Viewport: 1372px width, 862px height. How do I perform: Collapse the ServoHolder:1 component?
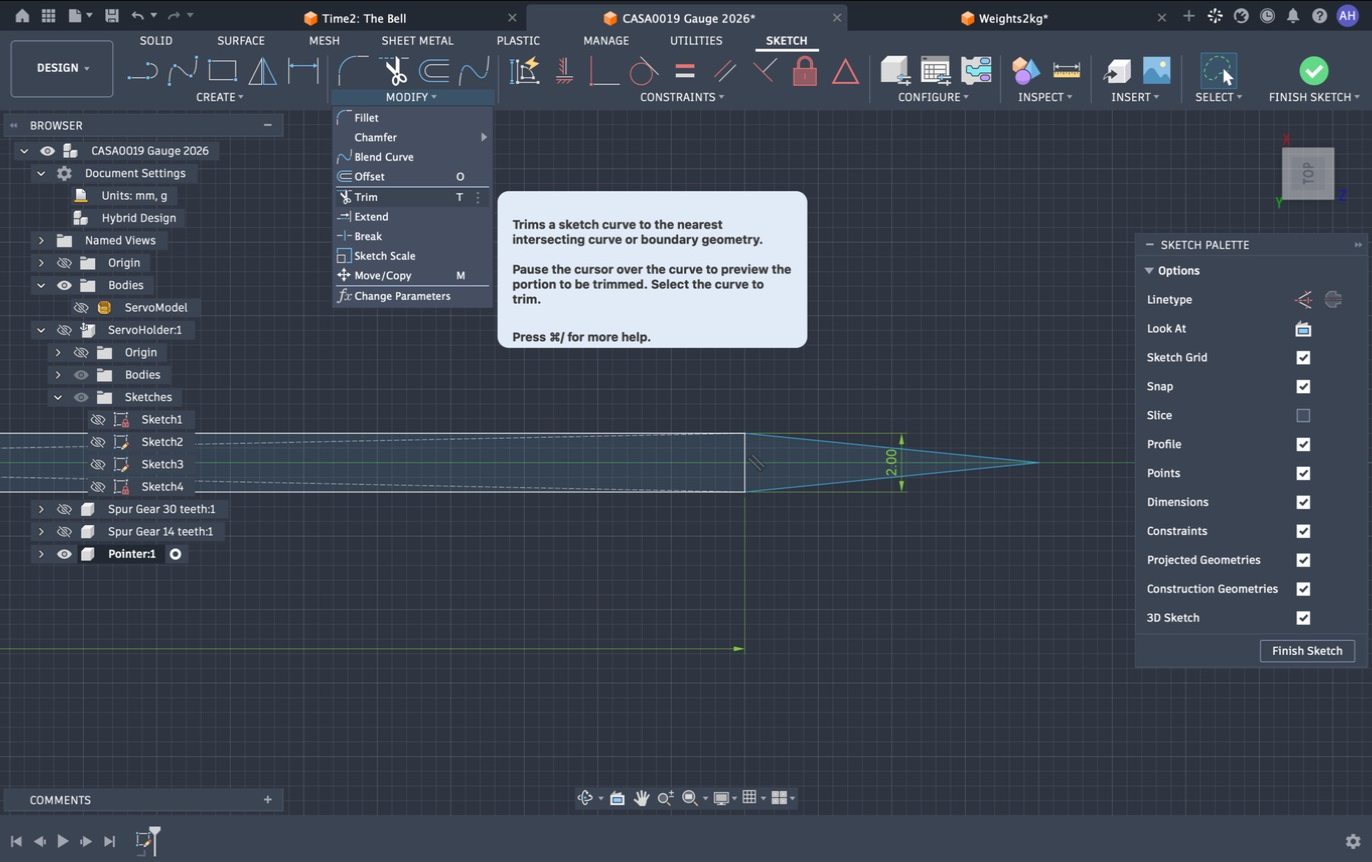41,330
